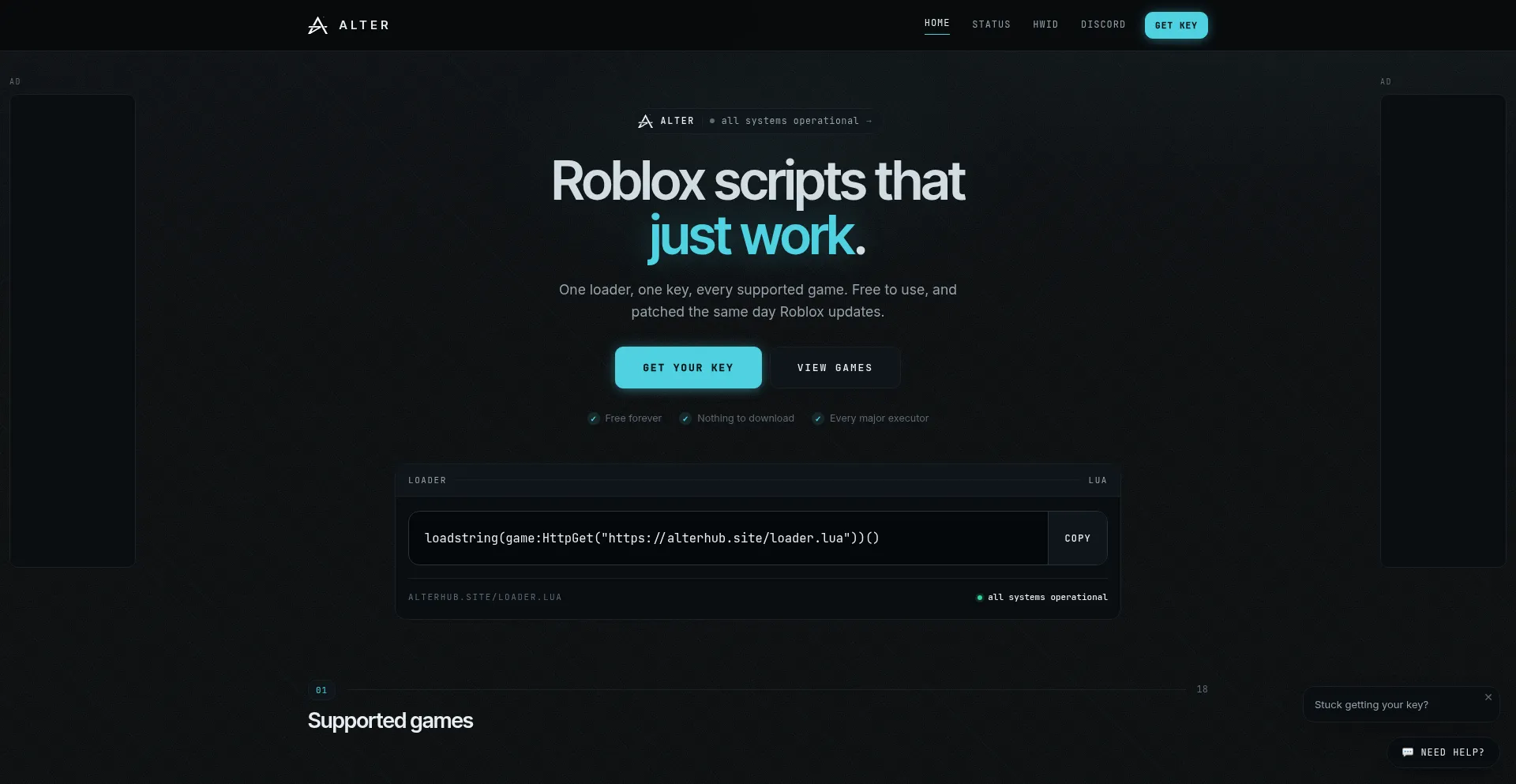Click the Get Your Key button

(688, 368)
